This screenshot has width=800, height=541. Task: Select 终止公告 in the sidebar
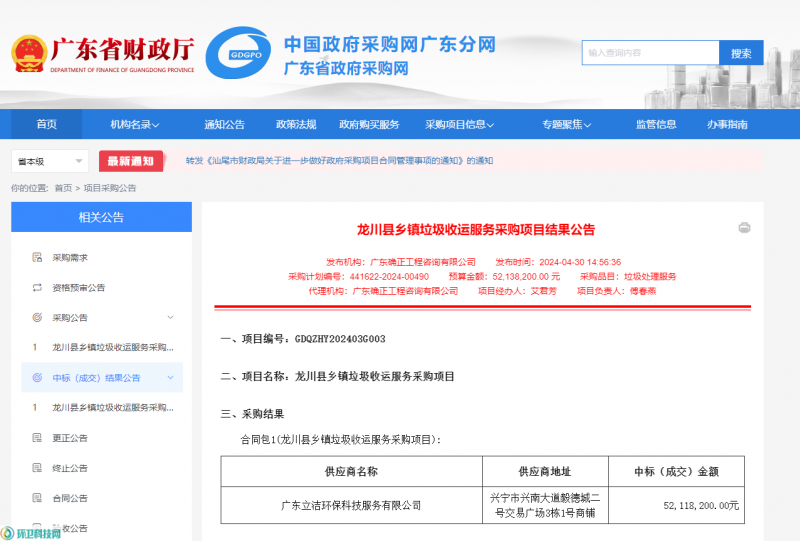[70, 468]
